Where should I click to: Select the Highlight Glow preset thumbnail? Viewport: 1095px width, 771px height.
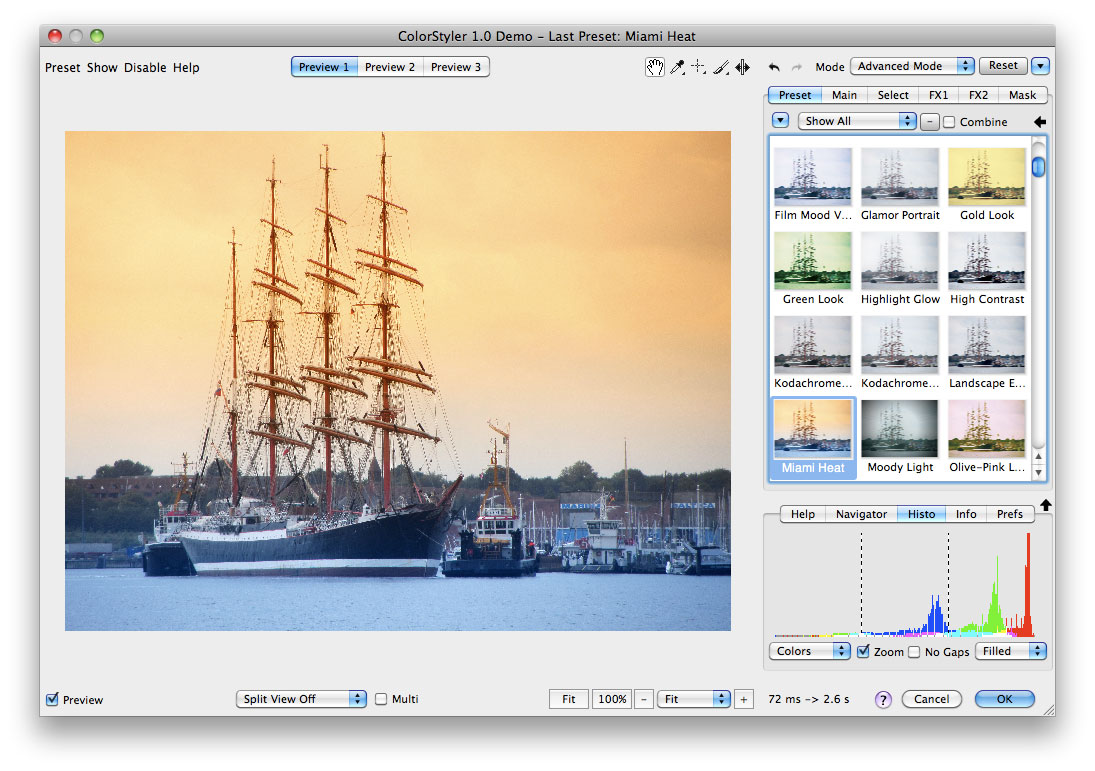[x=899, y=260]
